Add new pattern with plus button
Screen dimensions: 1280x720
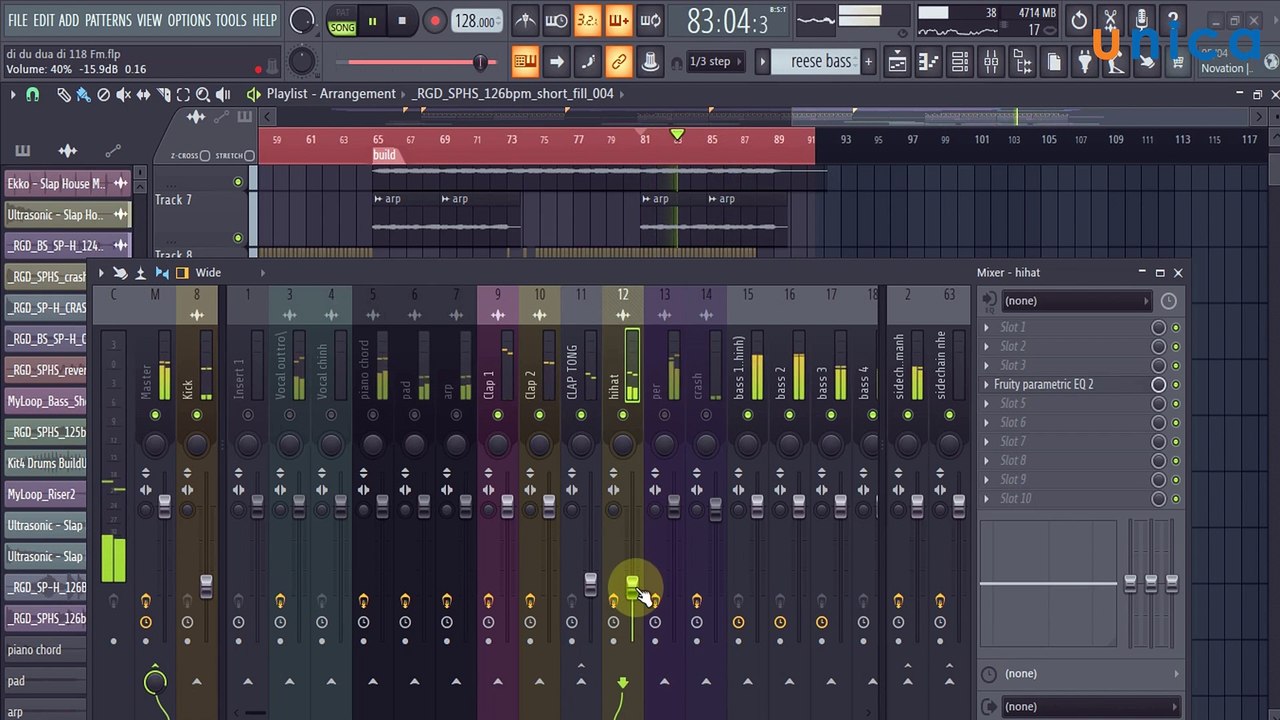click(x=868, y=62)
